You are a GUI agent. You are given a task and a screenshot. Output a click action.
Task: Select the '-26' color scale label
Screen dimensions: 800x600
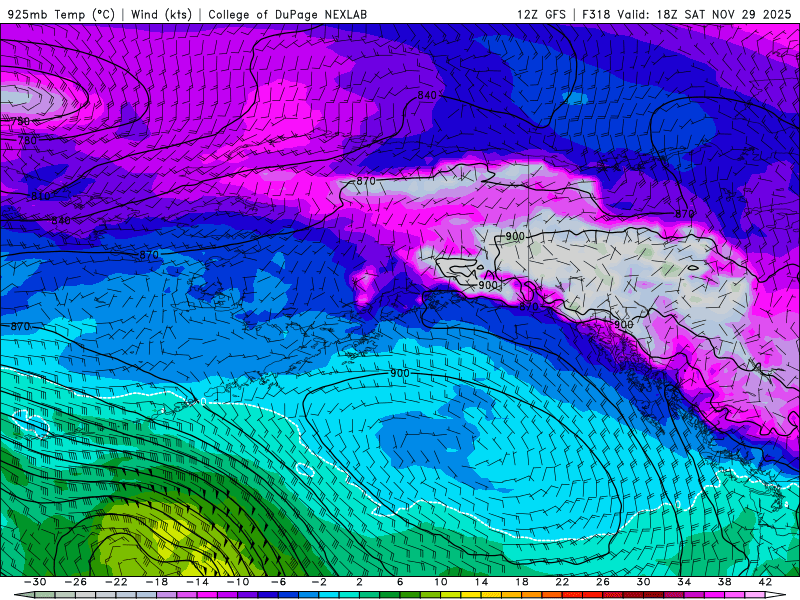click(76, 582)
